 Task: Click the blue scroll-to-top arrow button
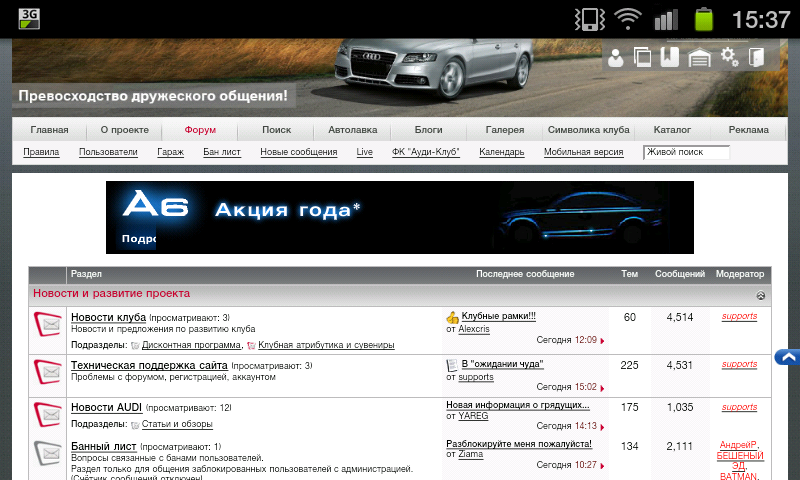point(787,357)
